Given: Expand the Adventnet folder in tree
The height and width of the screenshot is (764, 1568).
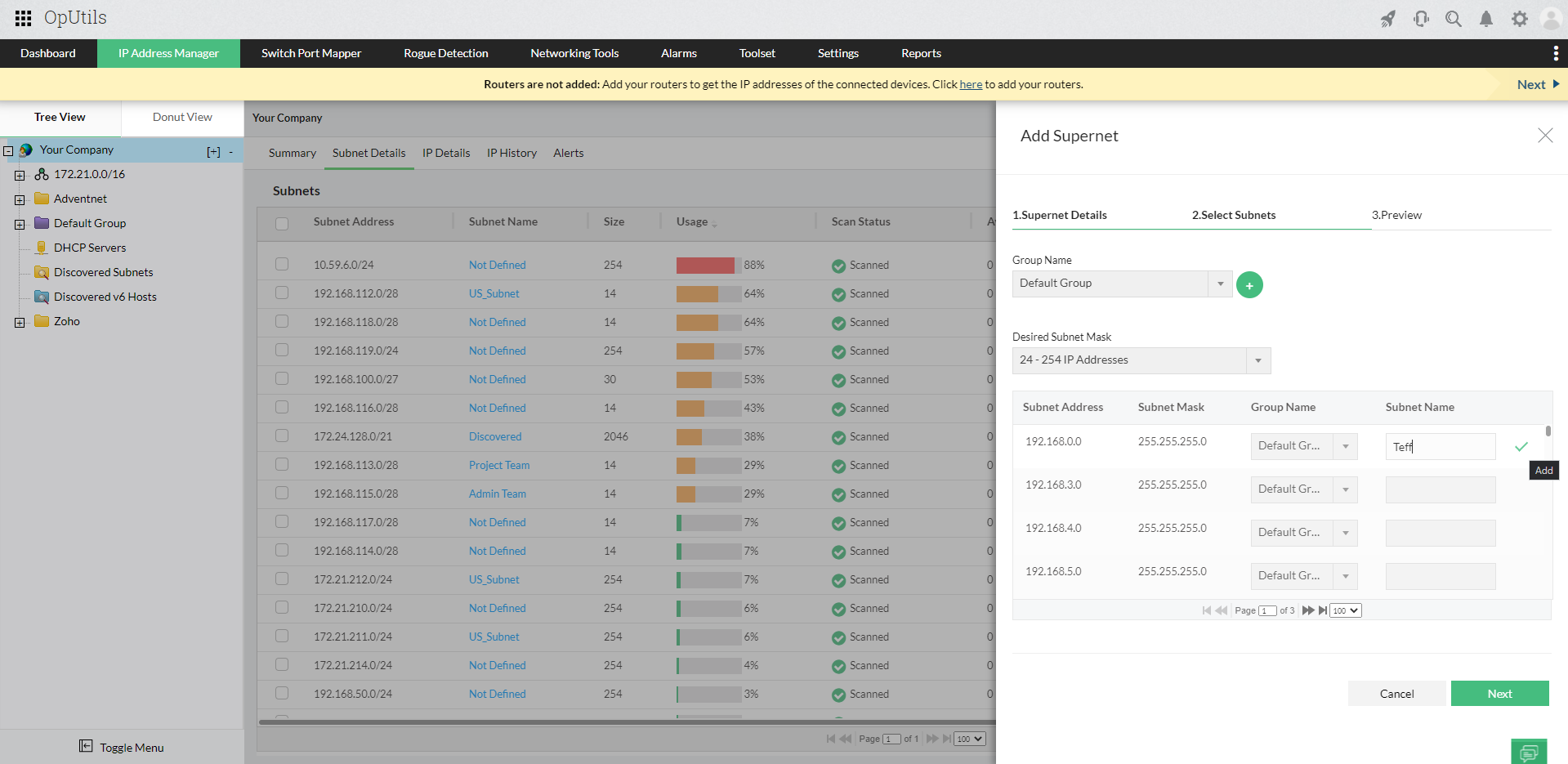Looking at the screenshot, I should click(x=20, y=199).
